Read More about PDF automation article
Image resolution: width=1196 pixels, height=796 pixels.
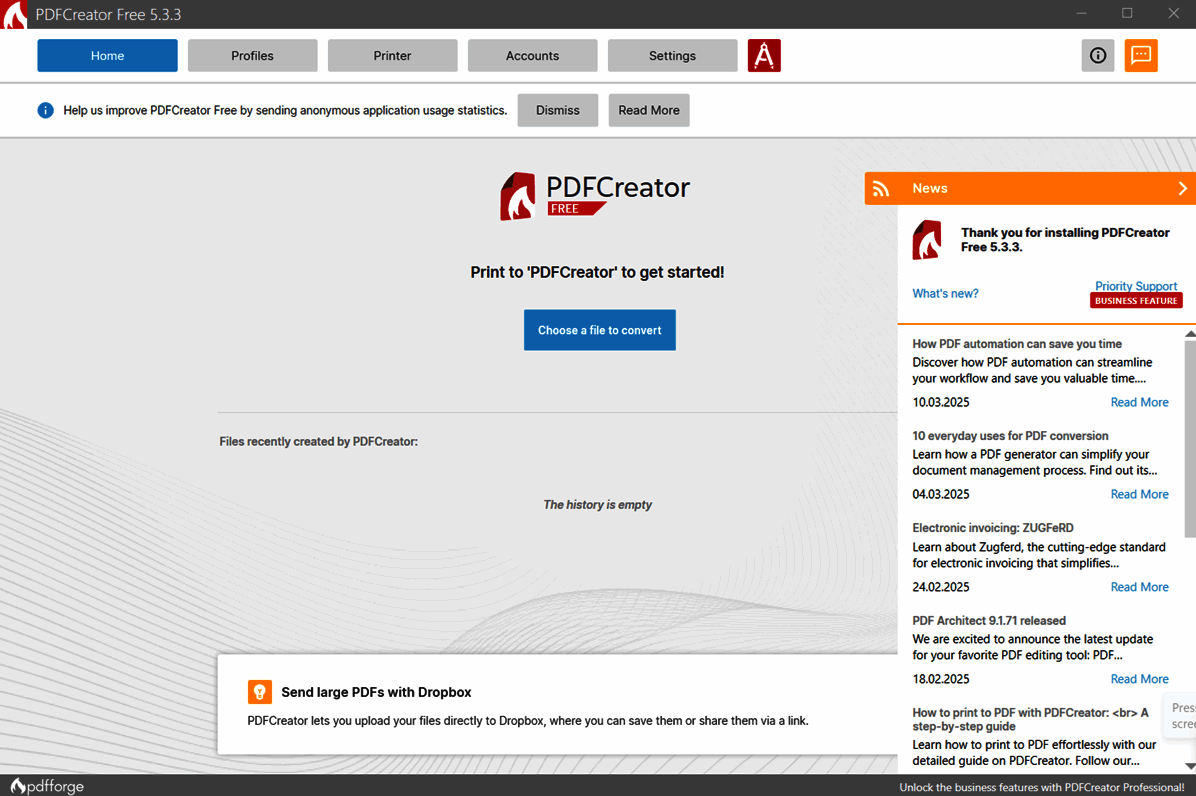coord(1140,403)
